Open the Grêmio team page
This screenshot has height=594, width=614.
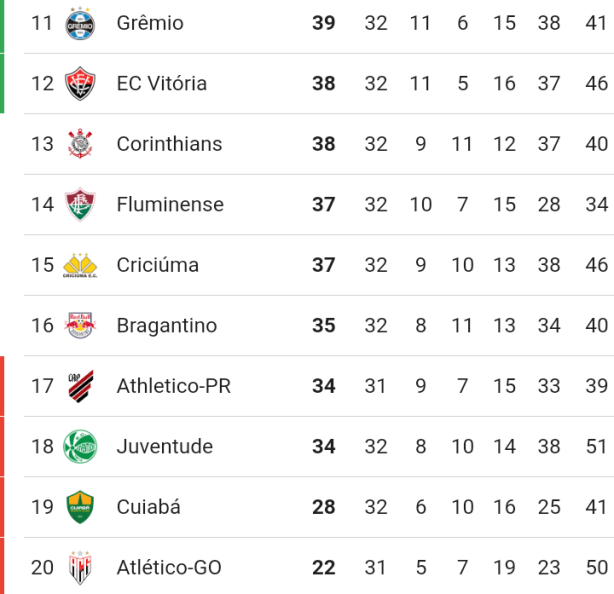(x=150, y=23)
